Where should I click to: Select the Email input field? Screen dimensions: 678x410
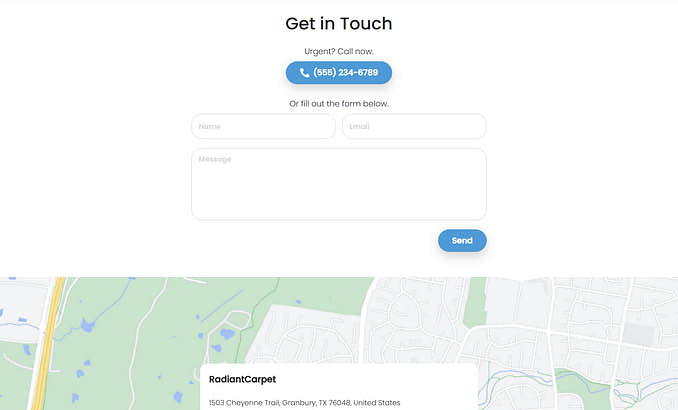click(x=414, y=126)
